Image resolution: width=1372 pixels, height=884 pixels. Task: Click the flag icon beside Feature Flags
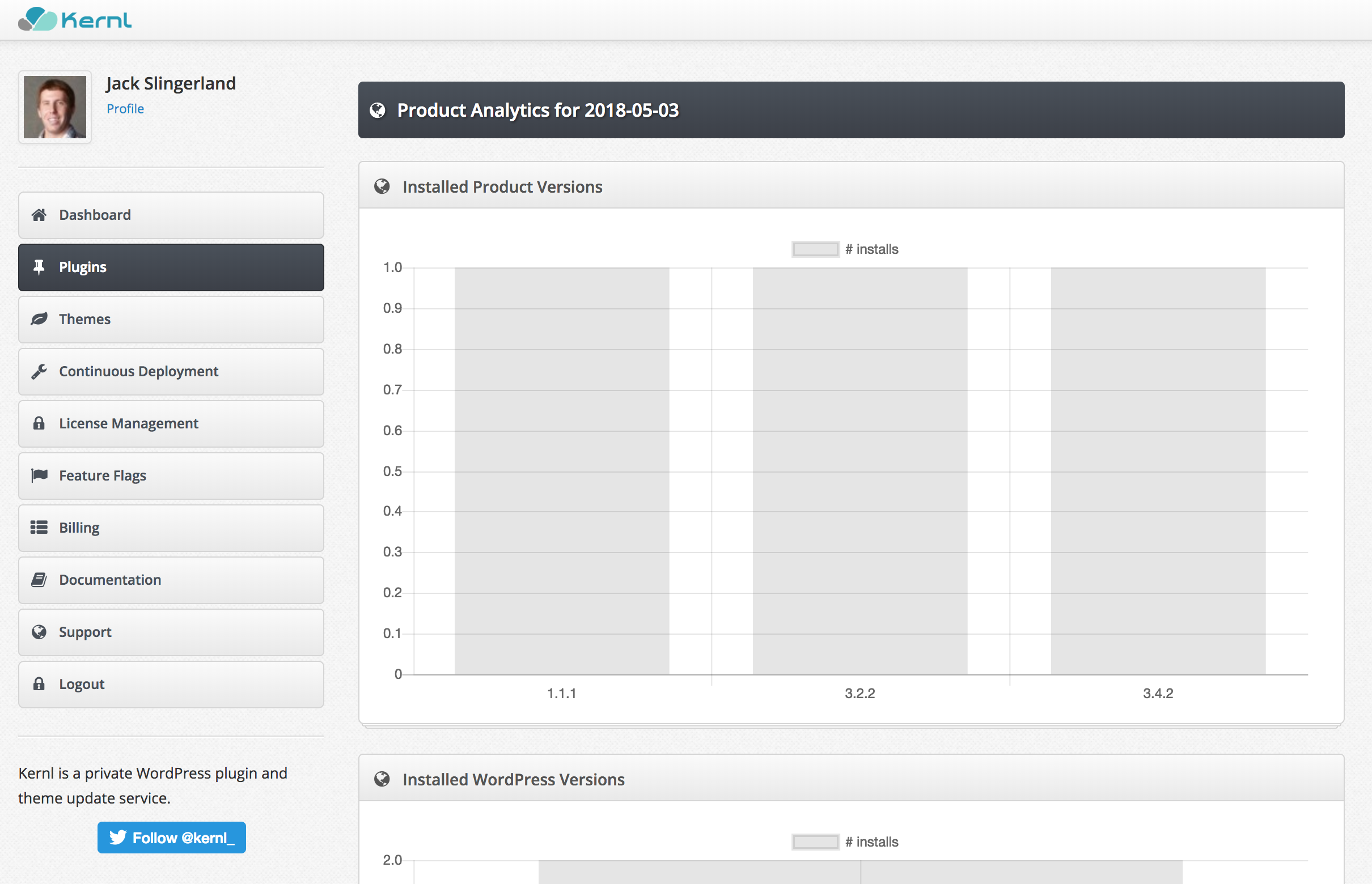(39, 475)
